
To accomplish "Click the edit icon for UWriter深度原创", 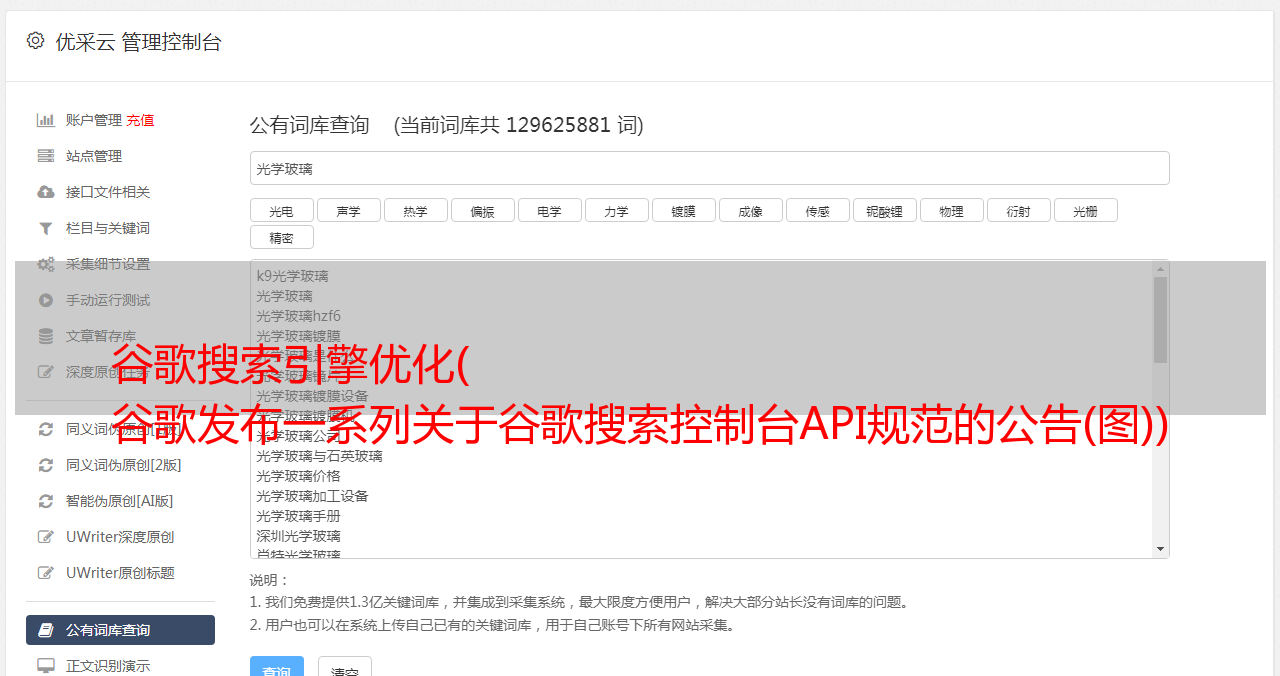I will coord(46,537).
